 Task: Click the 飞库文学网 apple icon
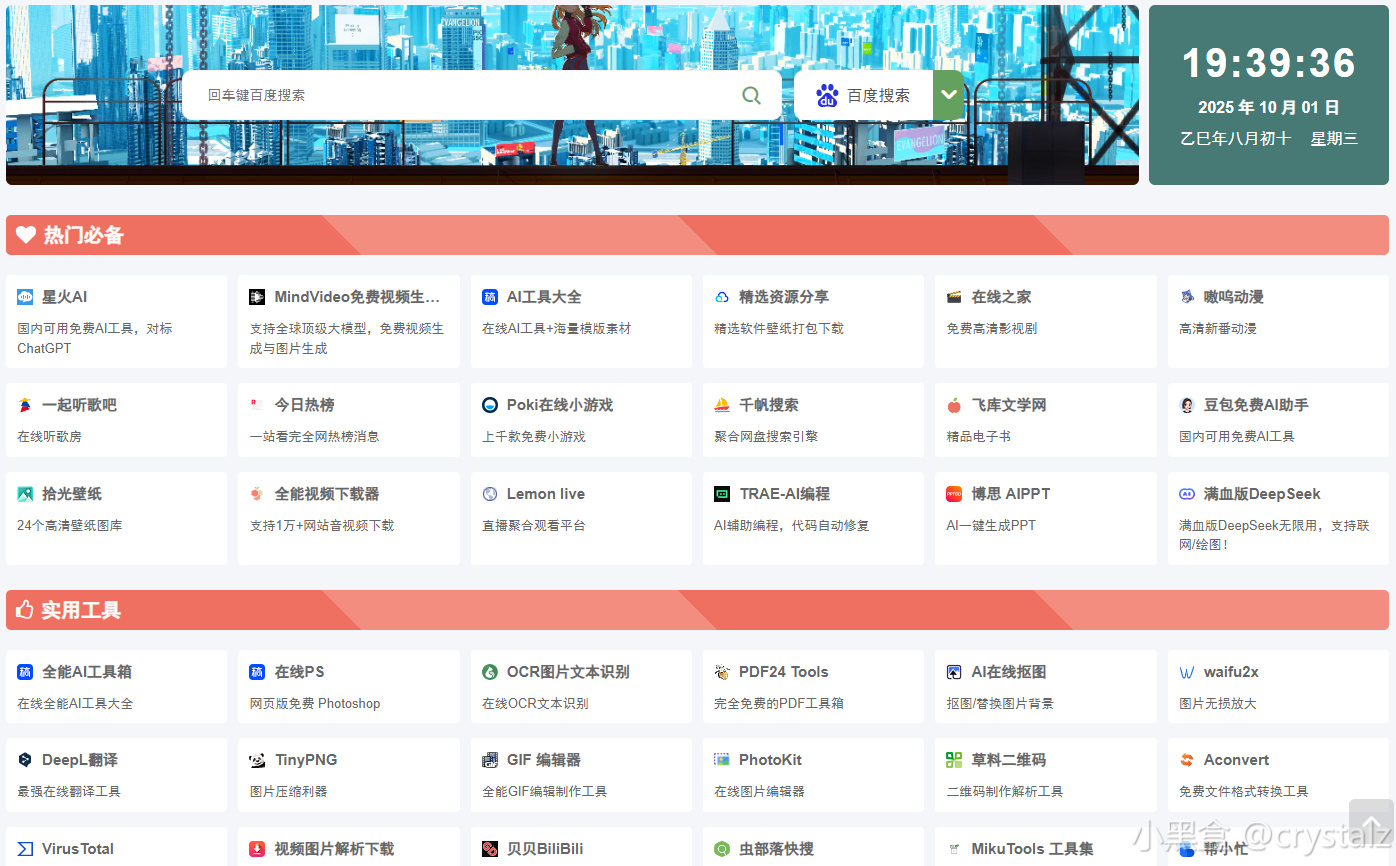[x=954, y=405]
